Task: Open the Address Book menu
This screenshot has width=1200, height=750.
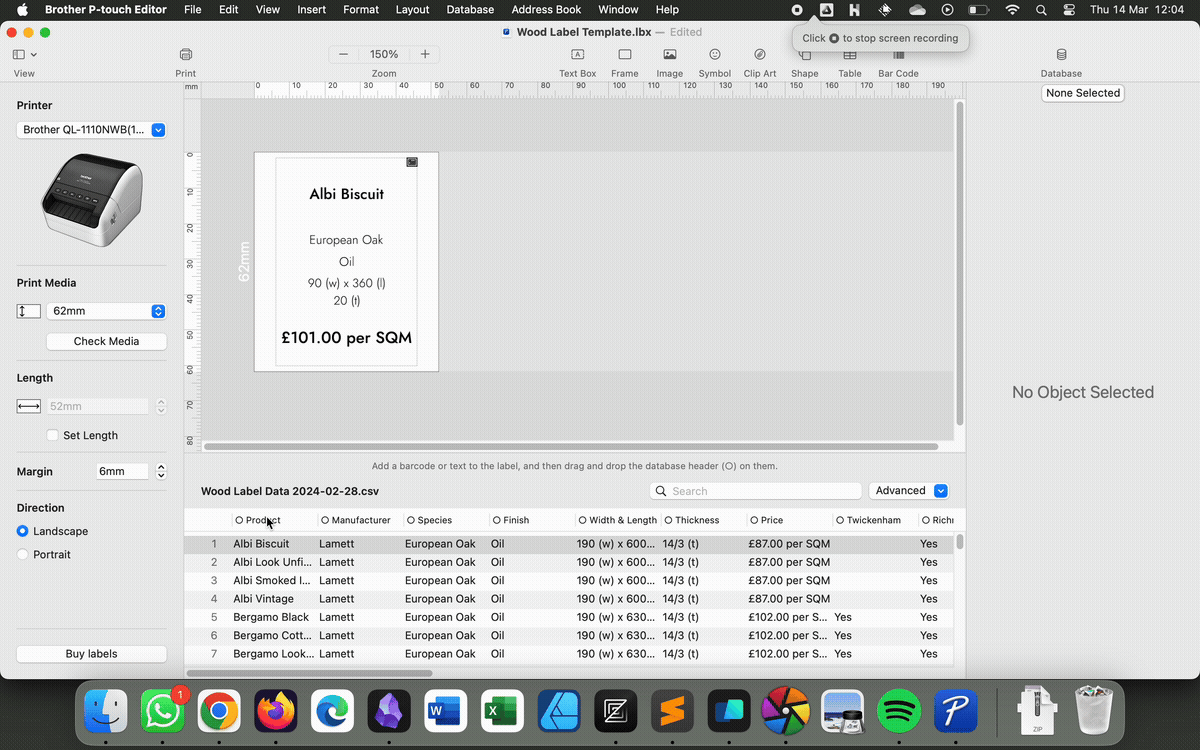Action: [x=546, y=9]
